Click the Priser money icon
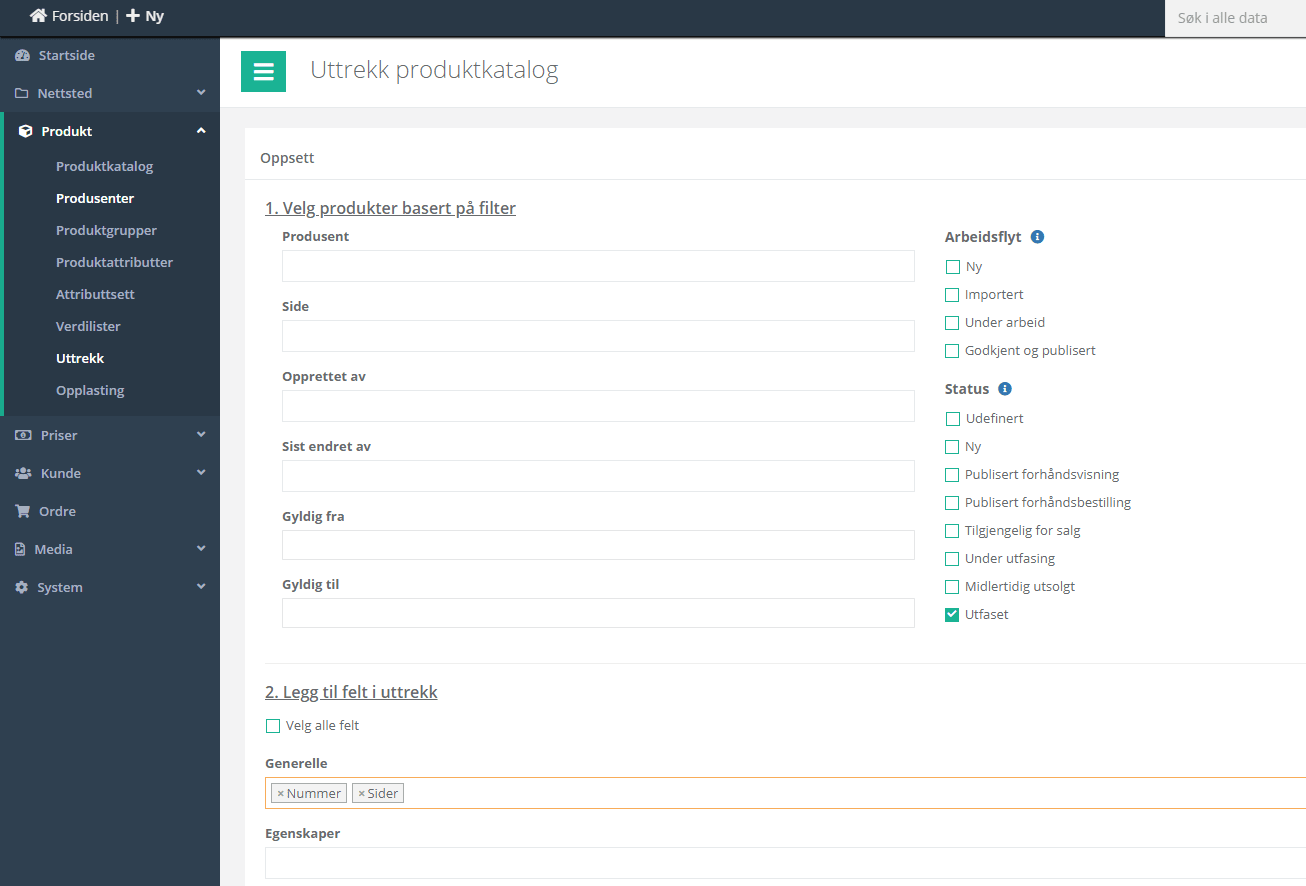The width and height of the screenshot is (1306, 886). (x=22, y=435)
